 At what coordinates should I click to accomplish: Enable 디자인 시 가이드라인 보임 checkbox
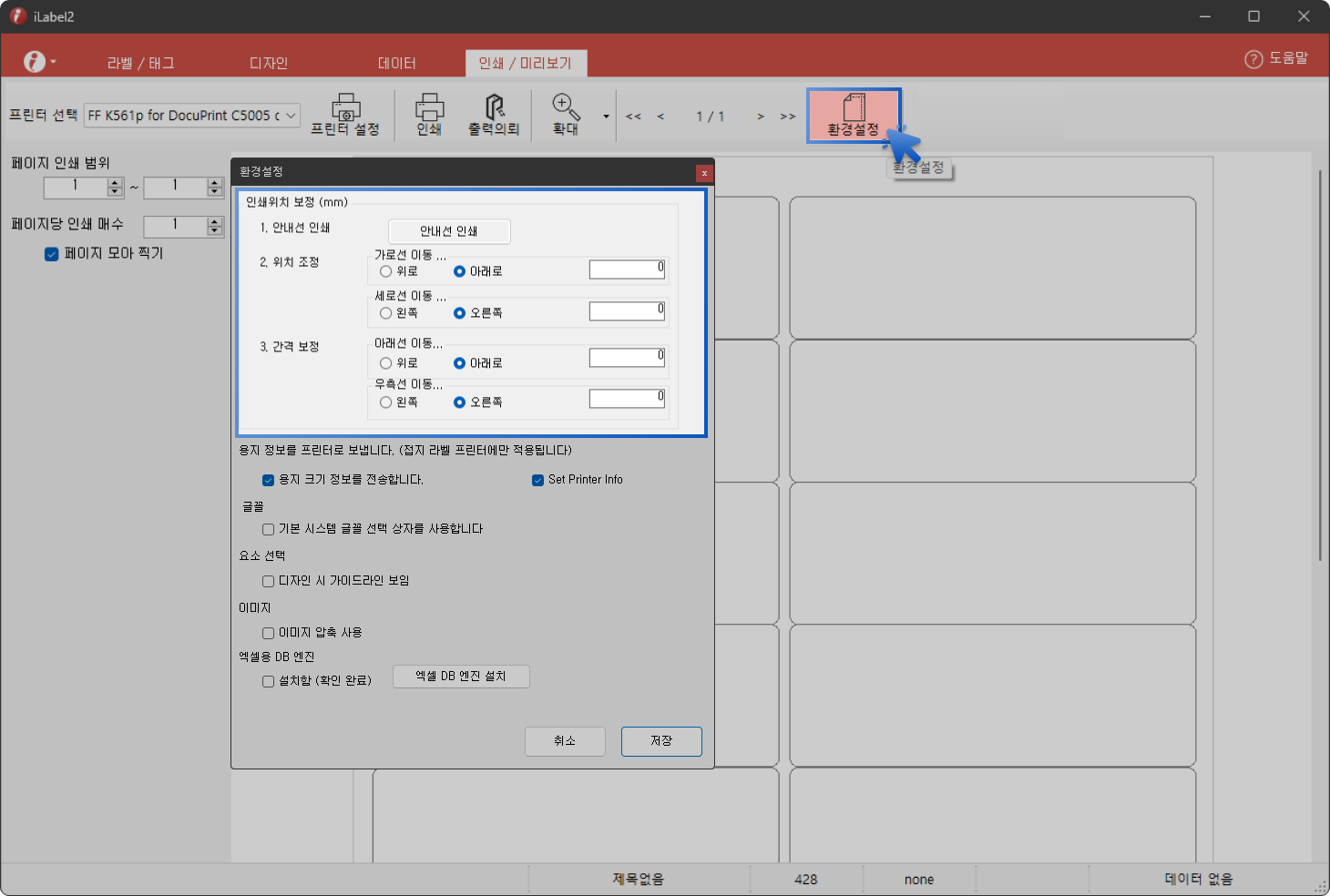[x=268, y=581]
